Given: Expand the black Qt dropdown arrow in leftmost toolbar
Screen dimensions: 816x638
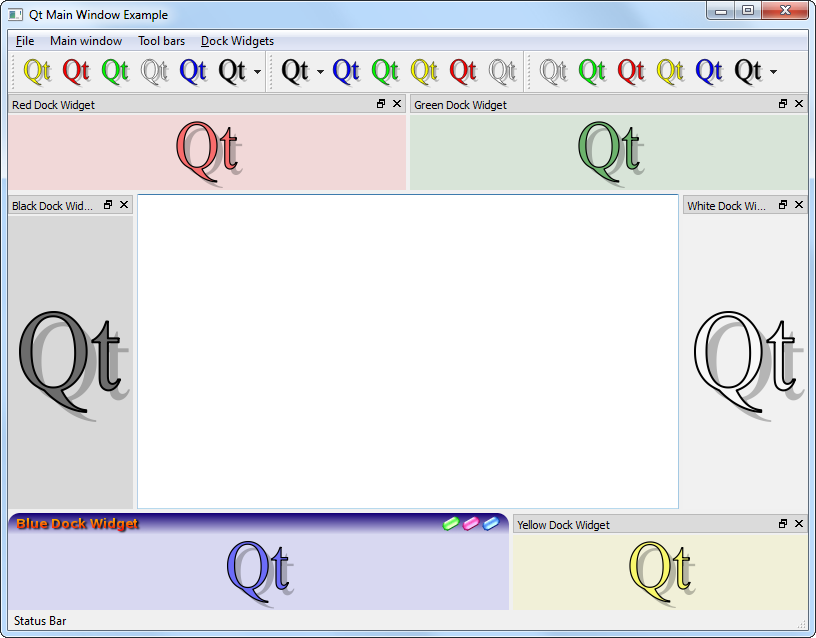Looking at the screenshot, I should (x=257, y=72).
